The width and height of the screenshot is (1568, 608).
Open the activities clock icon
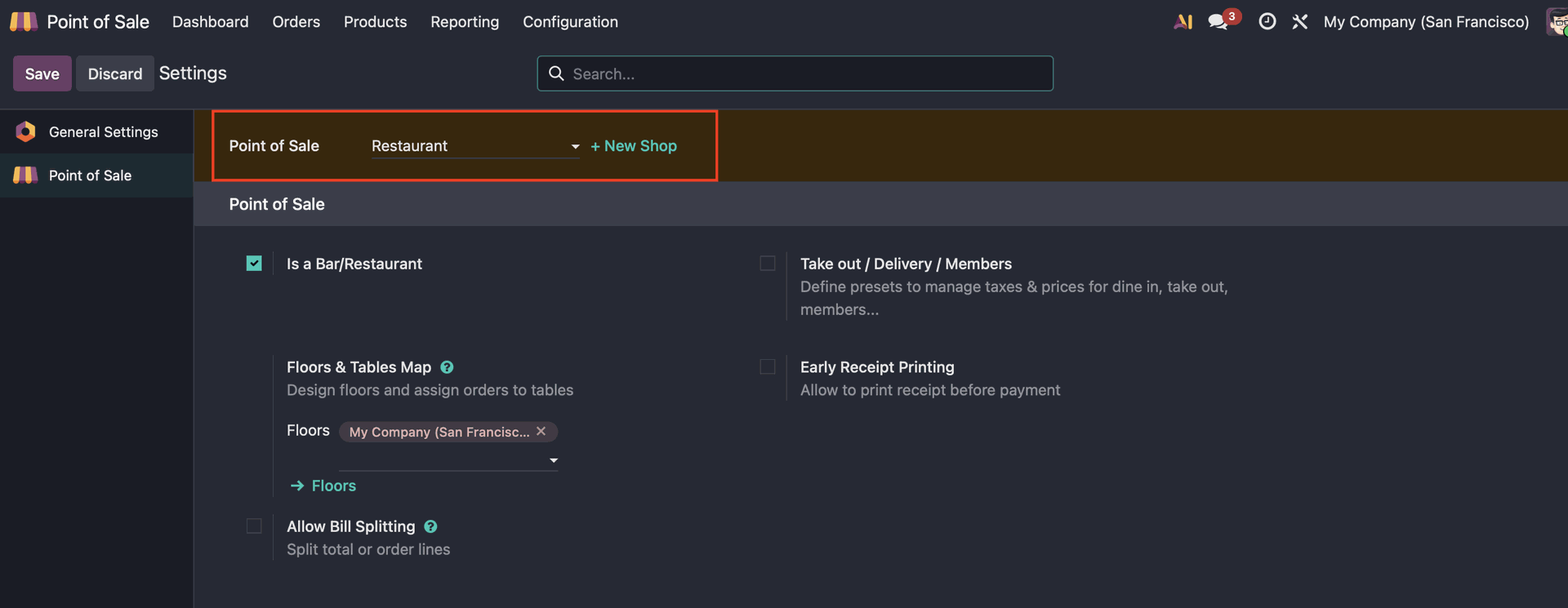(1267, 22)
